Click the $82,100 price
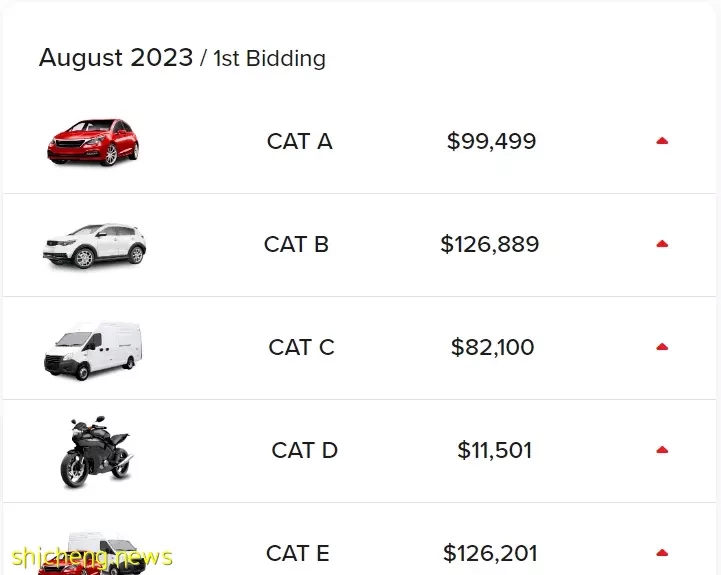 click(492, 347)
